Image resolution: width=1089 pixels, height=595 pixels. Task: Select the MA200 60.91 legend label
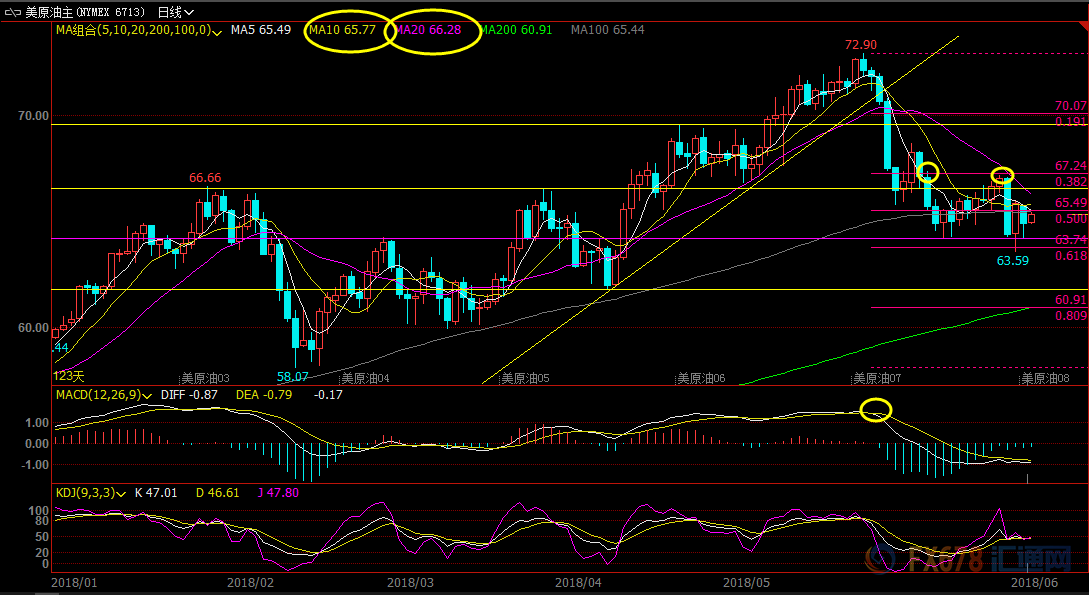tap(516, 30)
